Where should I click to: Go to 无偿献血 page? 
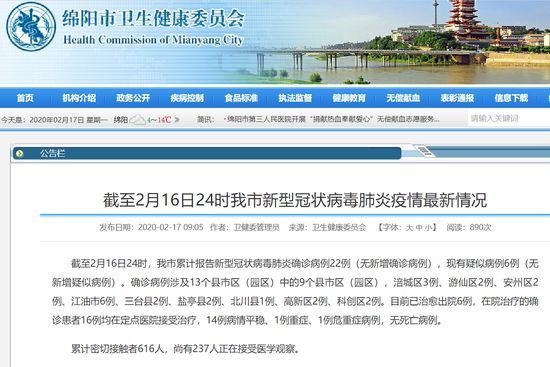click(x=403, y=98)
